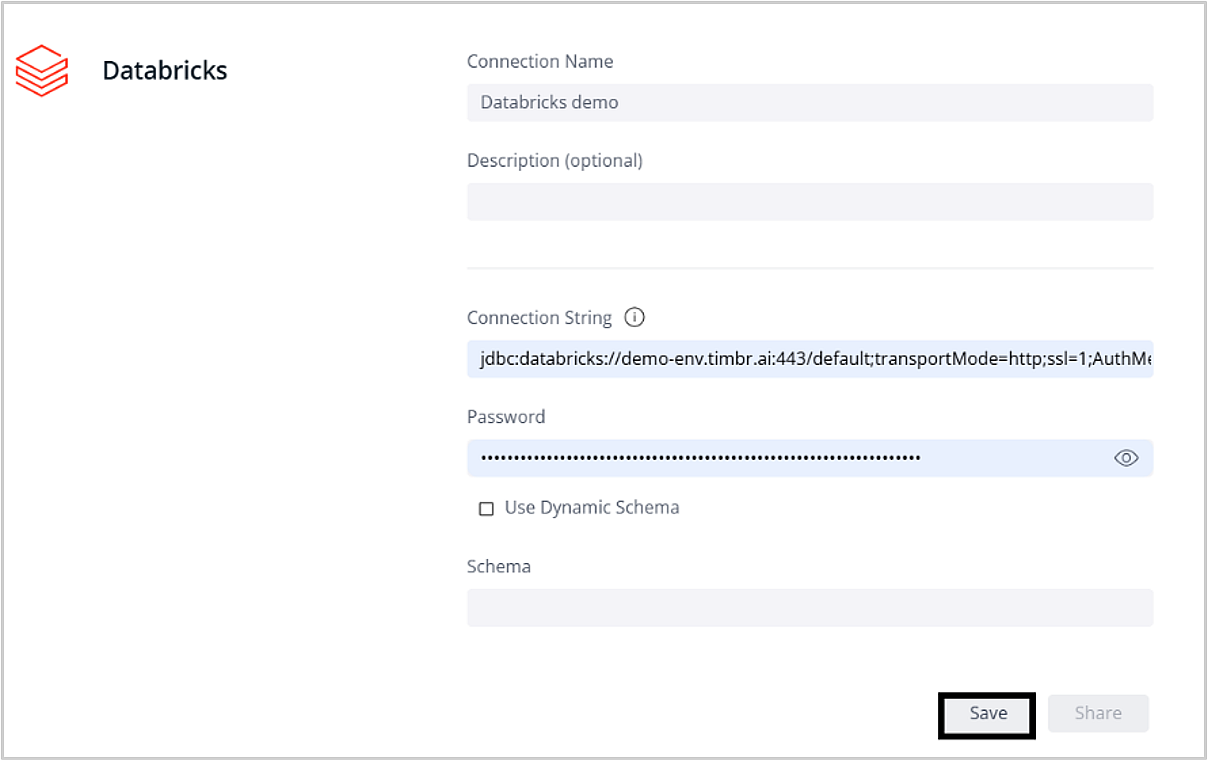Click the Connection Name field showing Databricks demo
1209x760 pixels.
coord(809,103)
